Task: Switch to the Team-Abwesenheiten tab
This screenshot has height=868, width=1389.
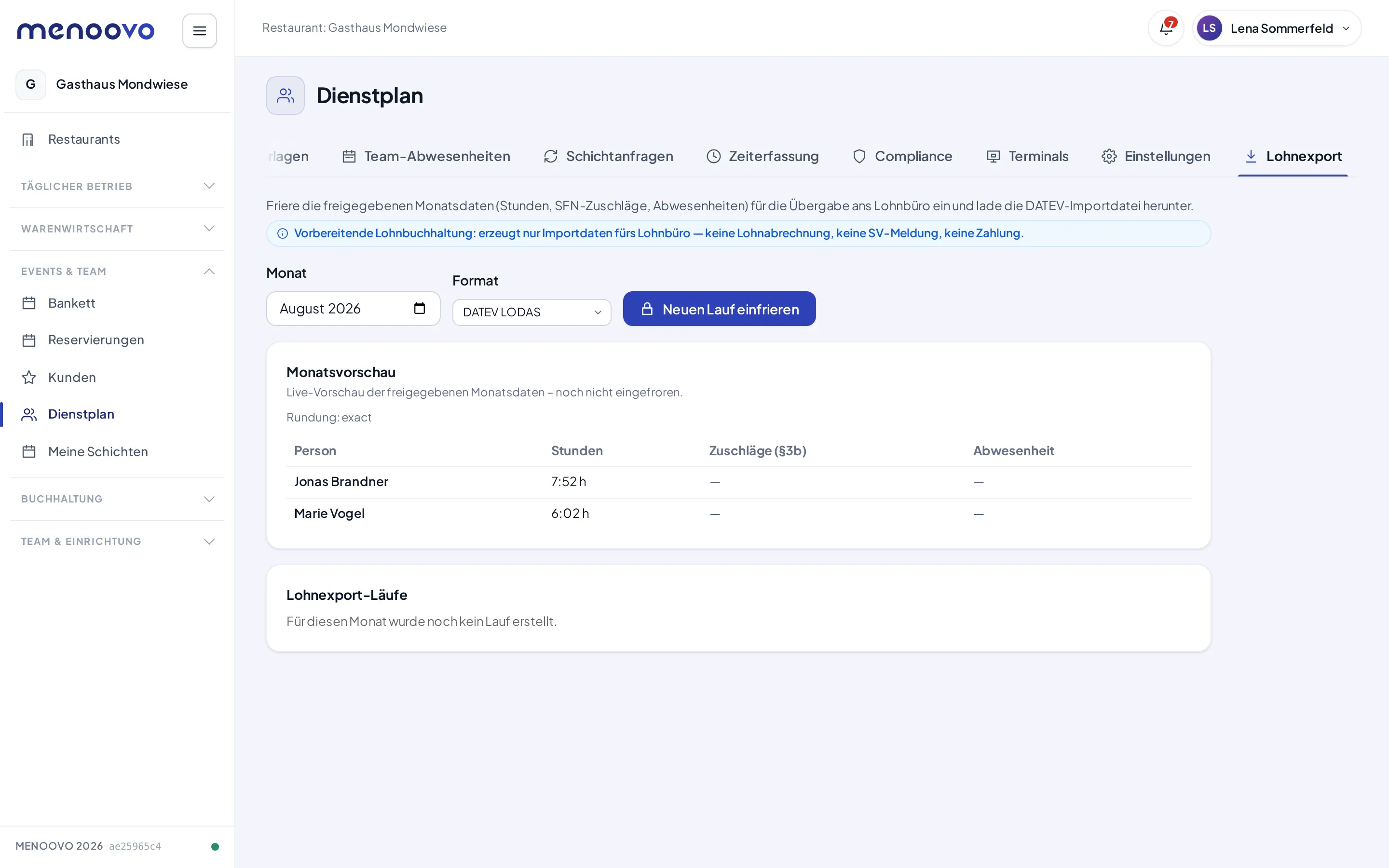Action: tap(426, 156)
